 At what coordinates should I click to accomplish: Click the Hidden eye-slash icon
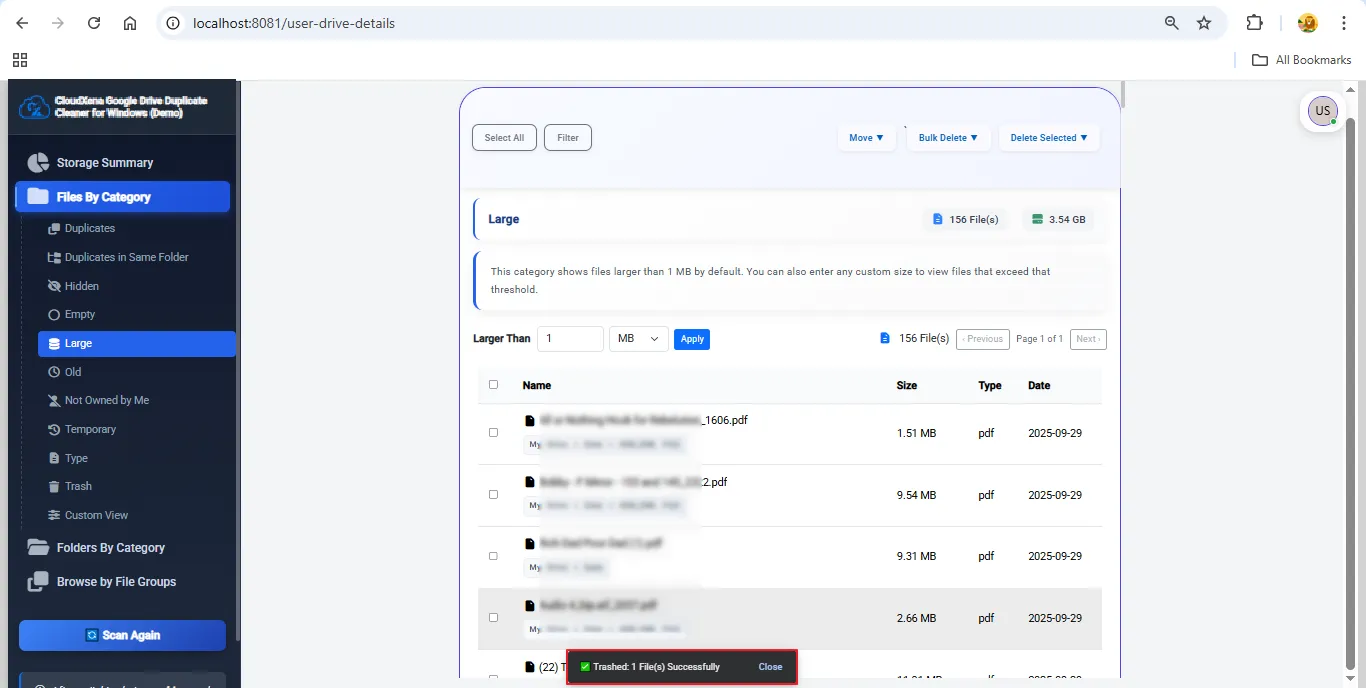[x=54, y=286]
